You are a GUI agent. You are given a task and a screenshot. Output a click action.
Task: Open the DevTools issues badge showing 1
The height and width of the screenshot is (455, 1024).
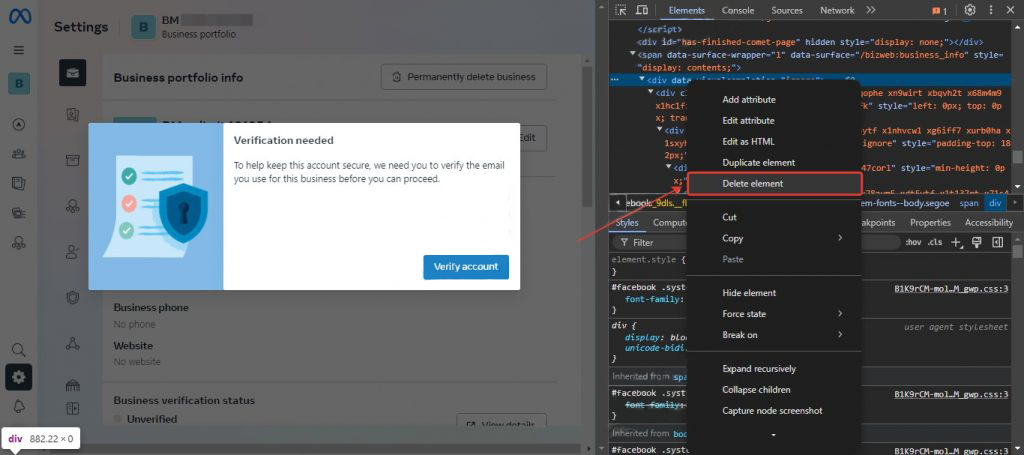pos(939,10)
